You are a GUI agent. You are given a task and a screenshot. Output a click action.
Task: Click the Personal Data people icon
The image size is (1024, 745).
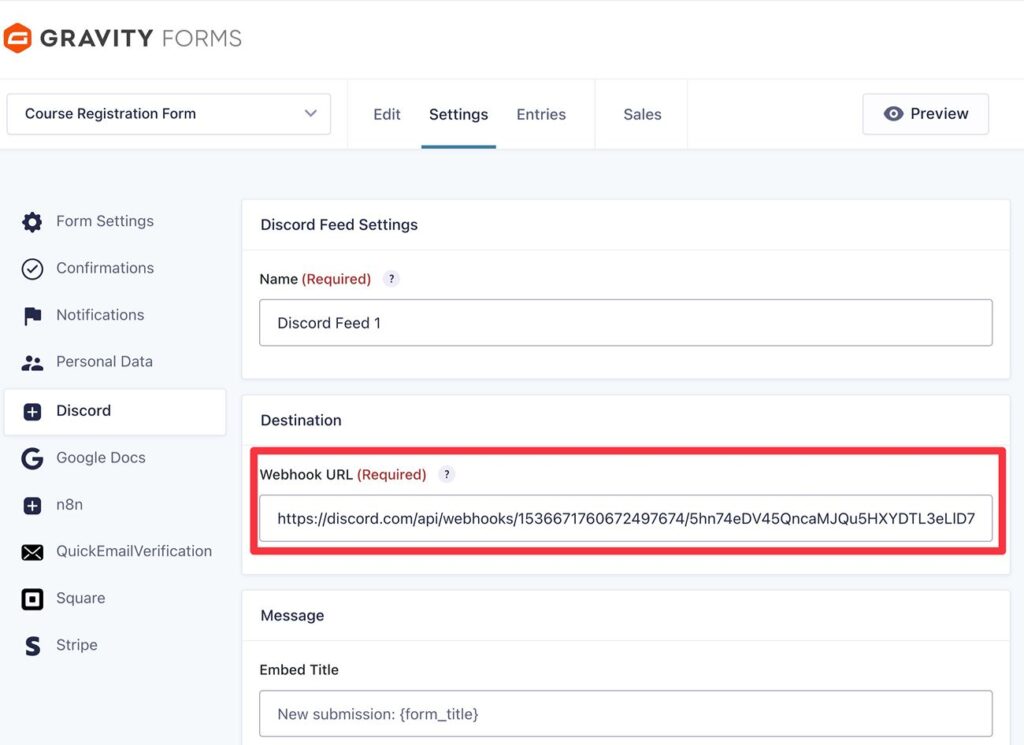pyautogui.click(x=32, y=363)
